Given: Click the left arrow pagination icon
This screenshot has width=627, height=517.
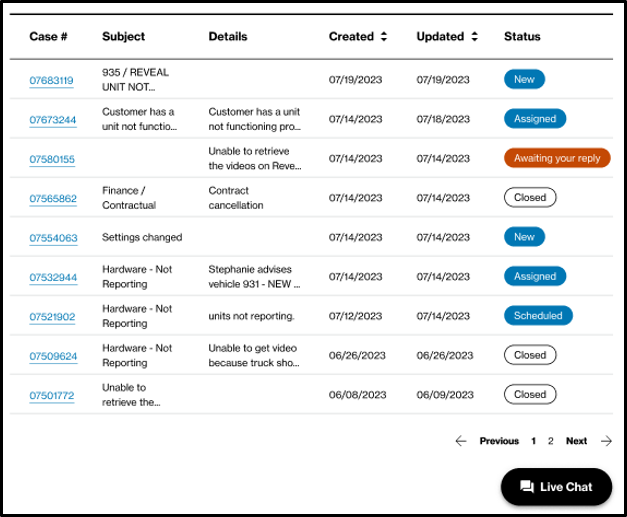Looking at the screenshot, I should click(461, 441).
